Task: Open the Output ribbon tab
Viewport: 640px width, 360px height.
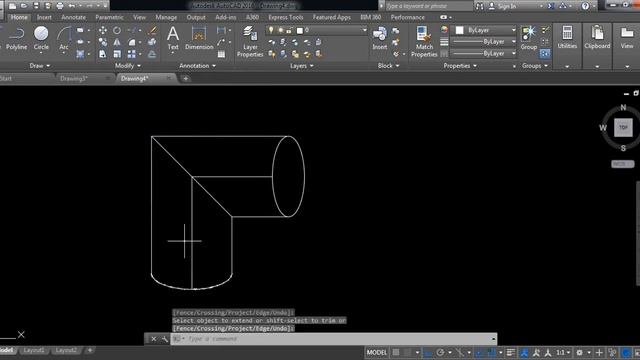Action: tap(196, 17)
